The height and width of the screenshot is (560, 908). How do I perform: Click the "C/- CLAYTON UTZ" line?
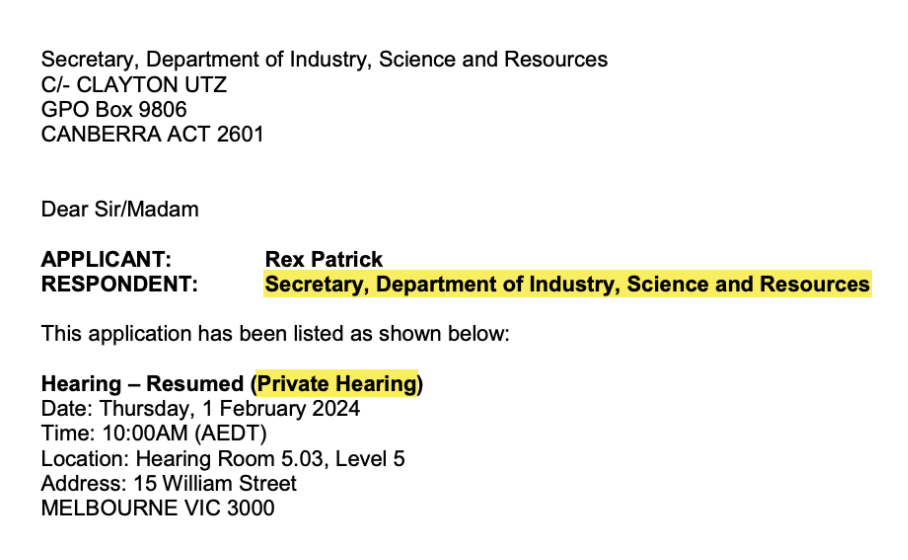click(134, 84)
